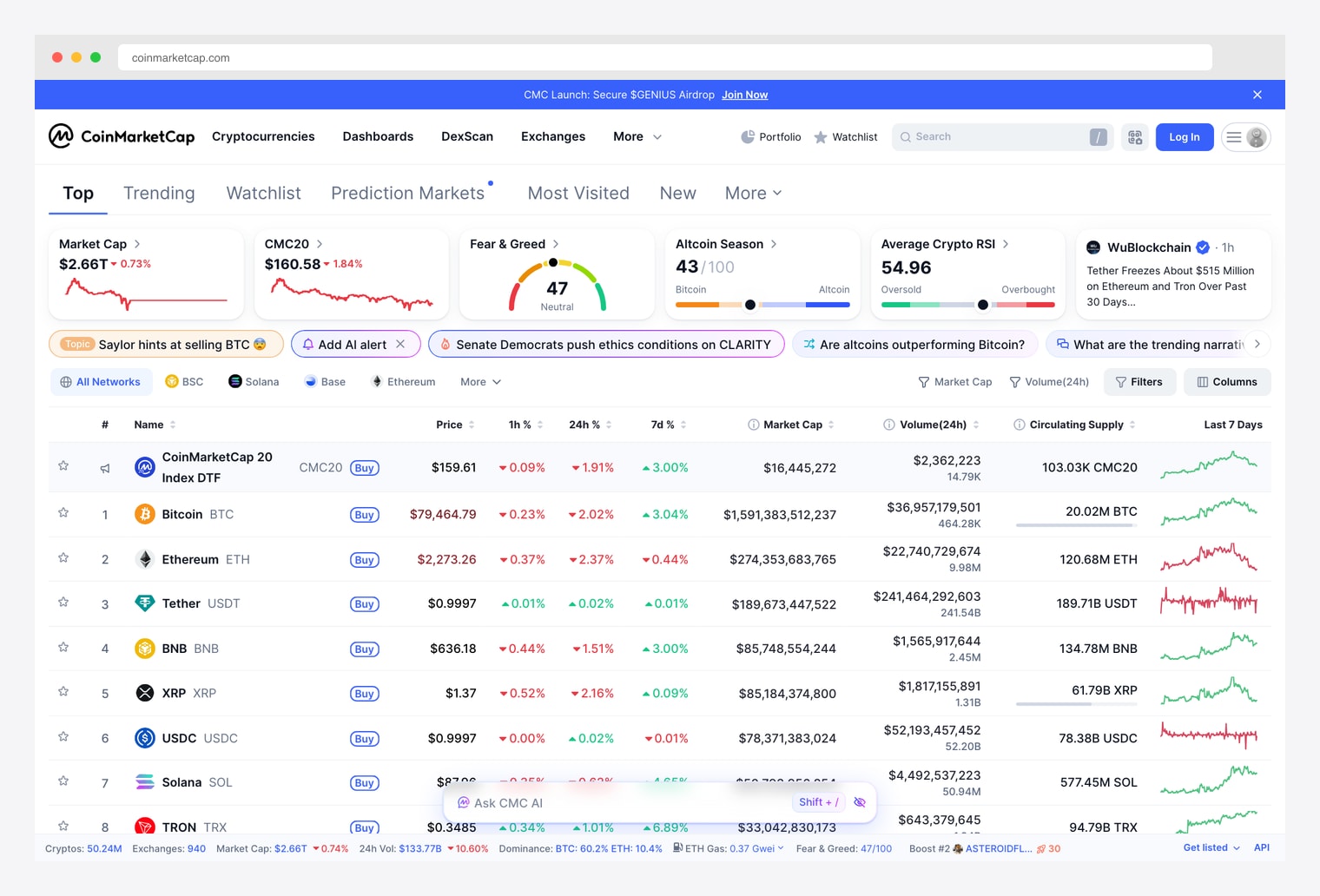Expand the ETH Gas dropdown
This screenshot has height=896, width=1320.
[x=781, y=848]
